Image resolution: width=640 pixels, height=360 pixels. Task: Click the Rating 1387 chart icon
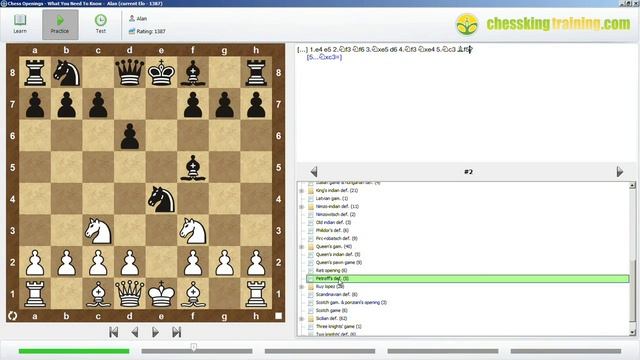pos(132,31)
